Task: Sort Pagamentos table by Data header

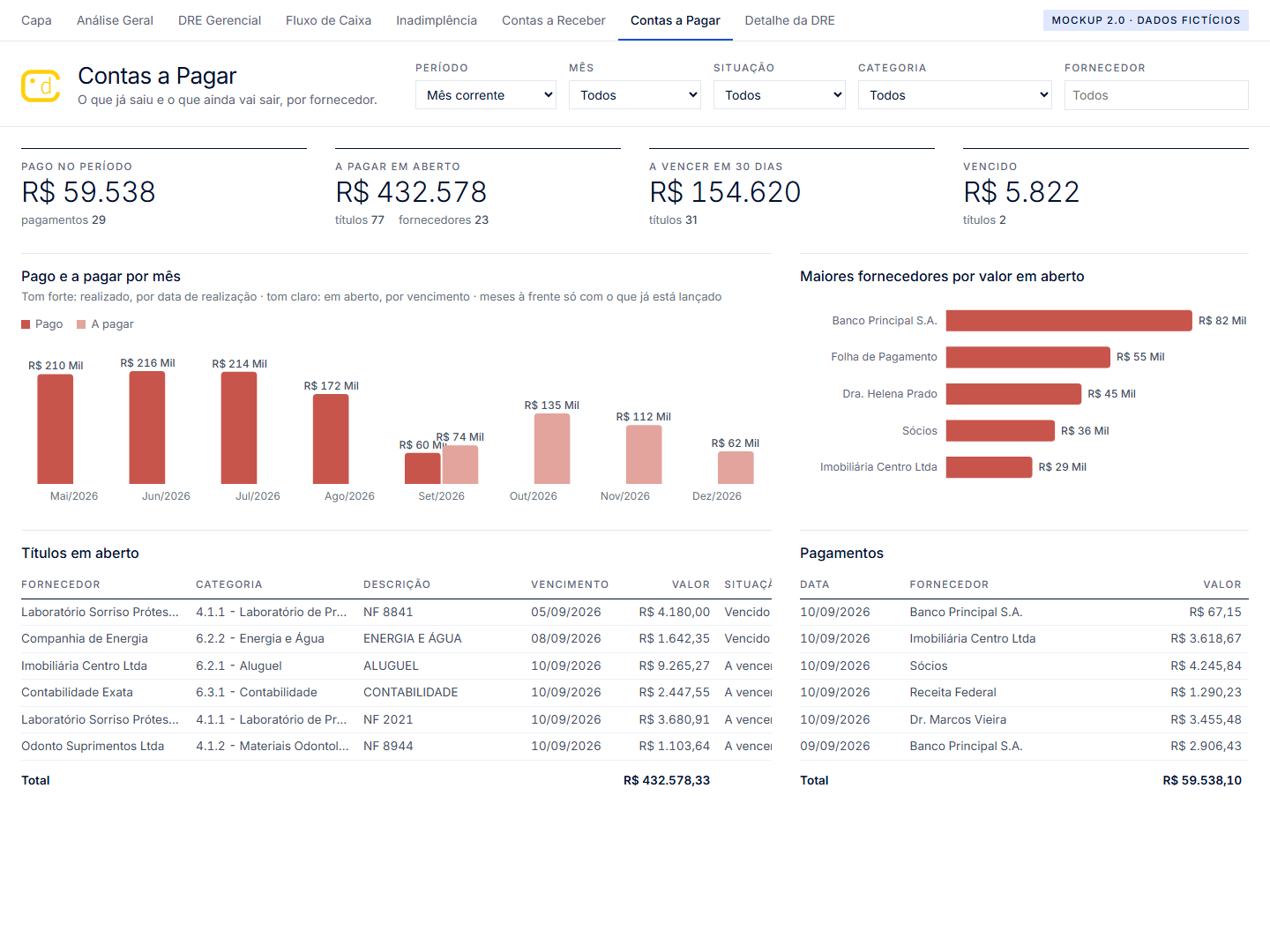Action: [x=815, y=584]
